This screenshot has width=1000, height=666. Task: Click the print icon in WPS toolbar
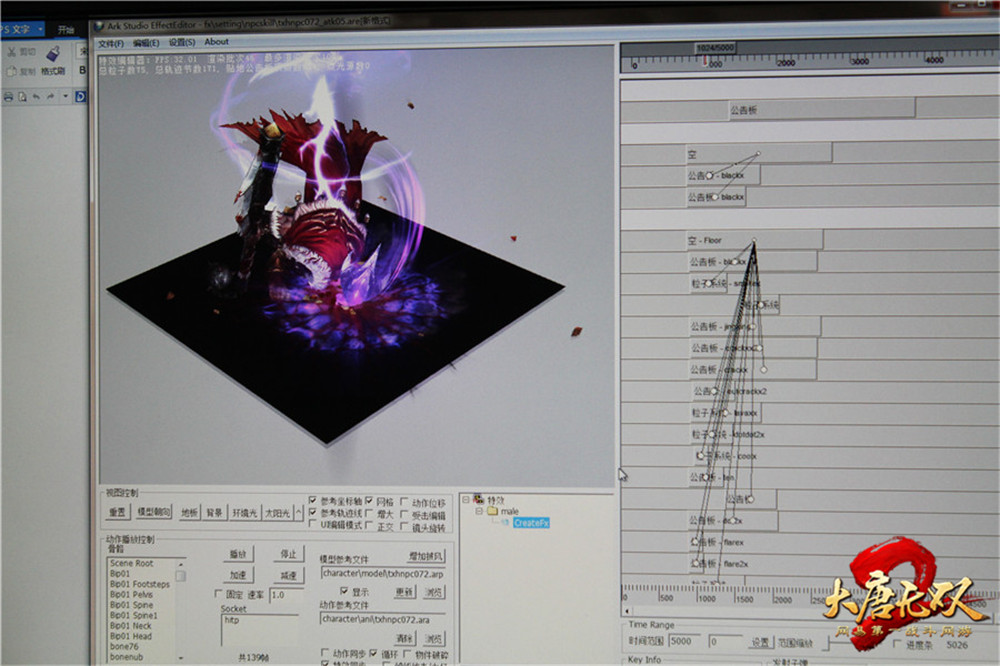pos(8,97)
